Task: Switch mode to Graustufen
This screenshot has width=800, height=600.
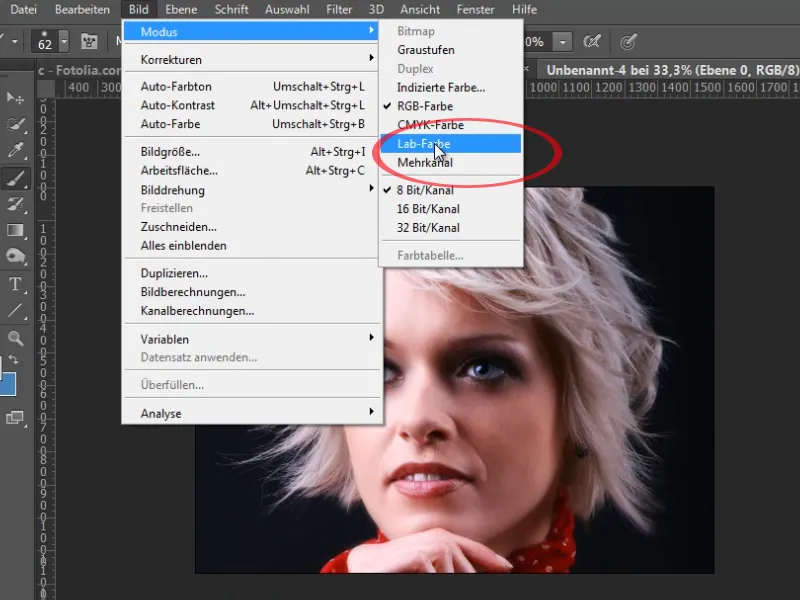Action: [x=451, y=49]
